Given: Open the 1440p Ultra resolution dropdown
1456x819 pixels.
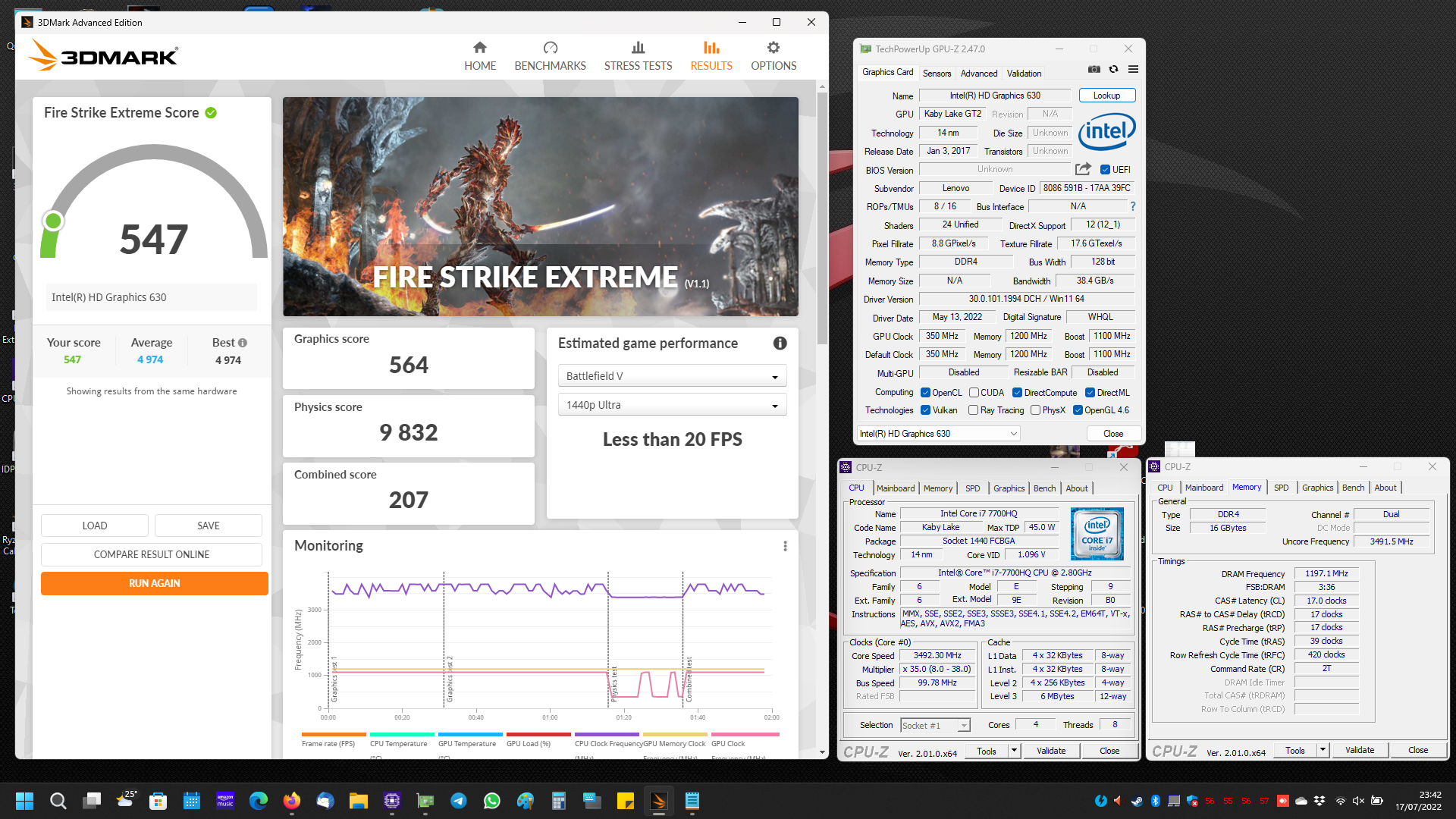Looking at the screenshot, I should point(672,405).
